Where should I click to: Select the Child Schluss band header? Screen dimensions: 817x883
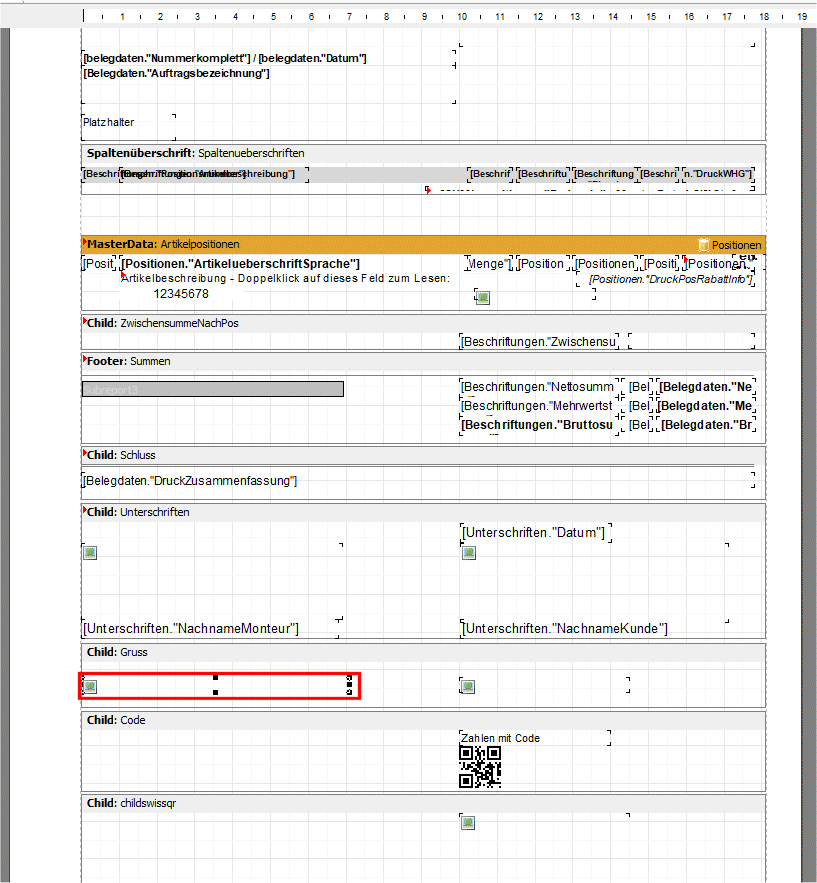423,455
